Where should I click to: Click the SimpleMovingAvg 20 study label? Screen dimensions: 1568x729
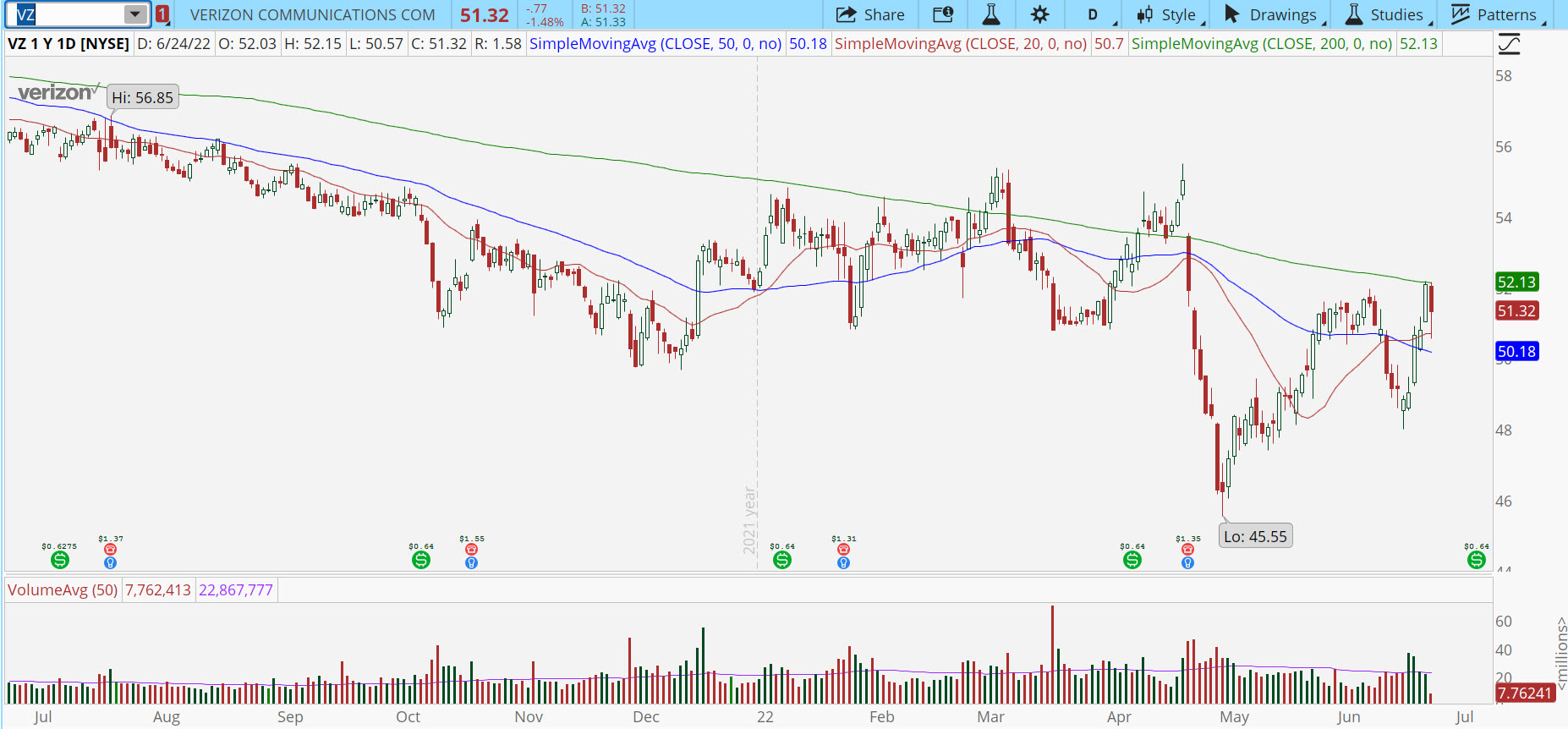(x=961, y=44)
